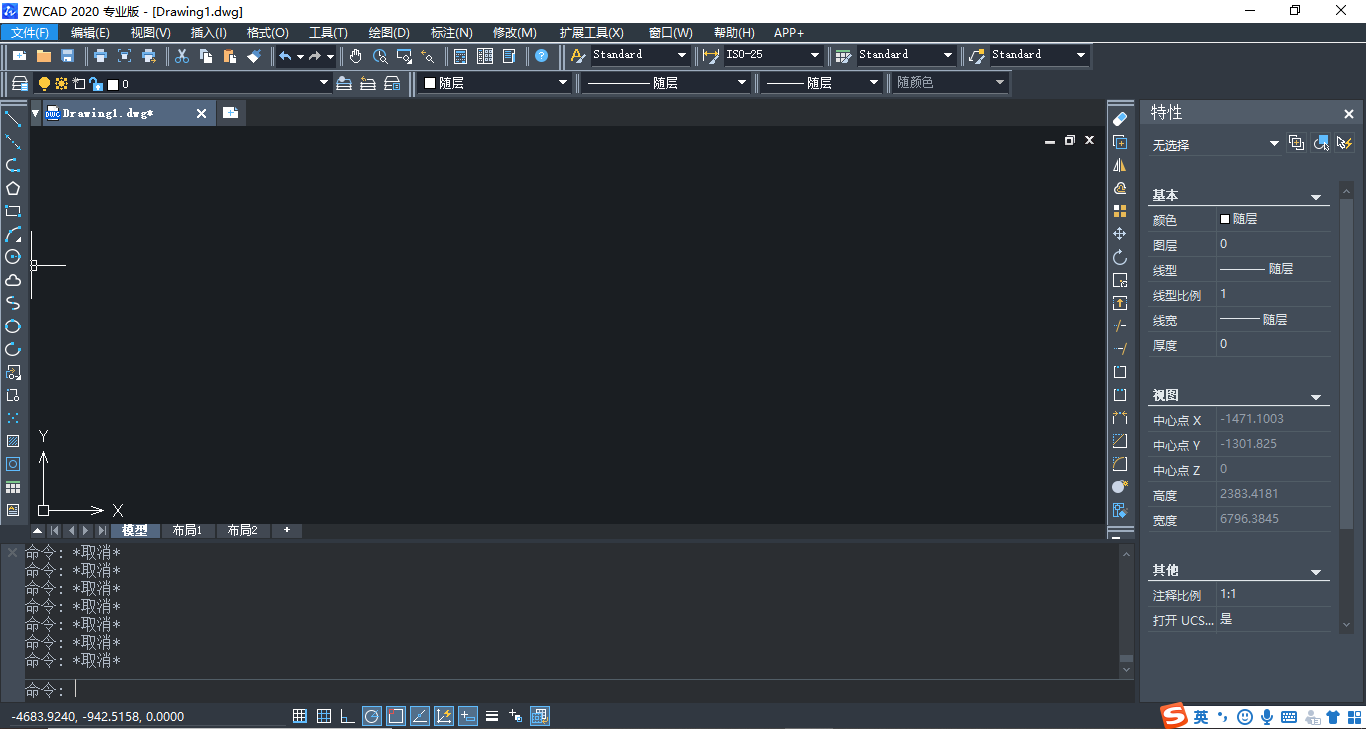
Task: Select the Rectangle drawing tool
Action: click(13, 211)
